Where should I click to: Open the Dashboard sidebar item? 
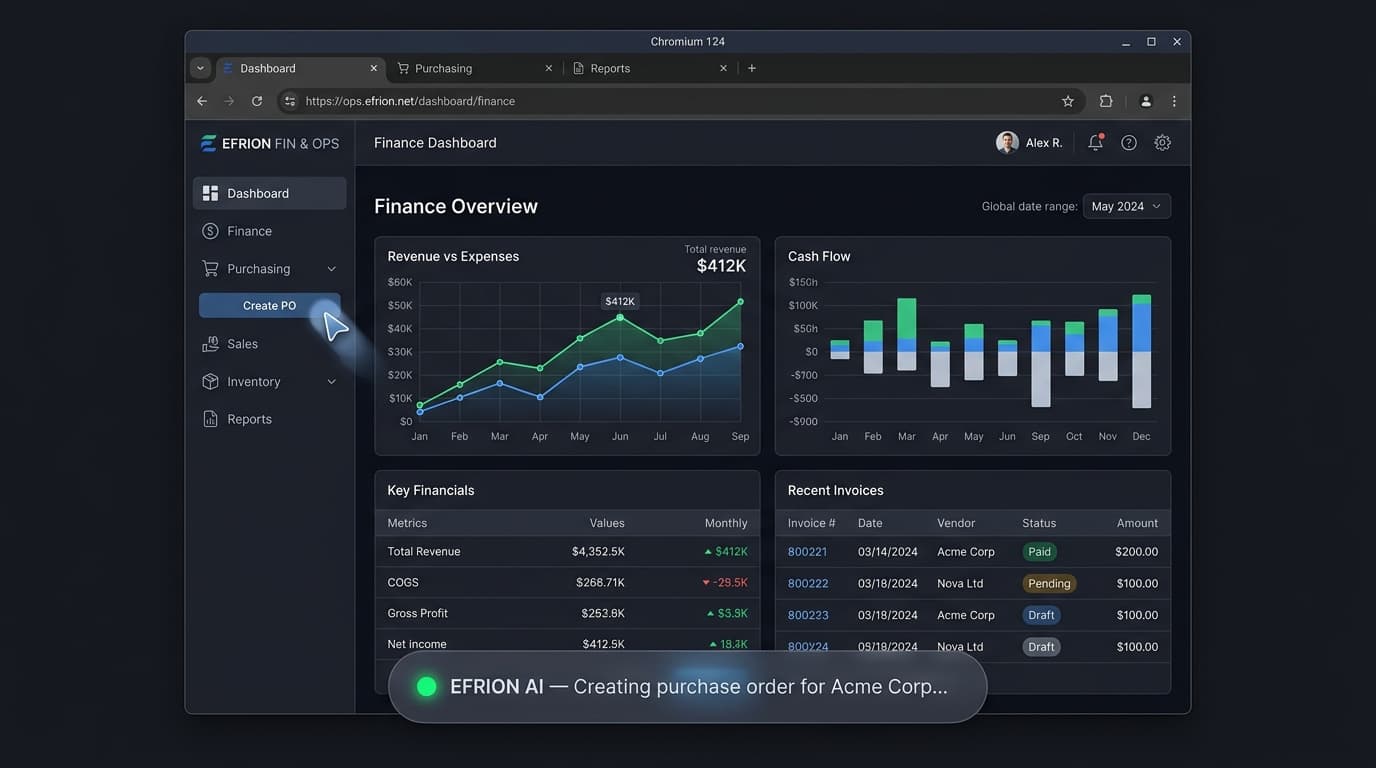pyautogui.click(x=269, y=193)
